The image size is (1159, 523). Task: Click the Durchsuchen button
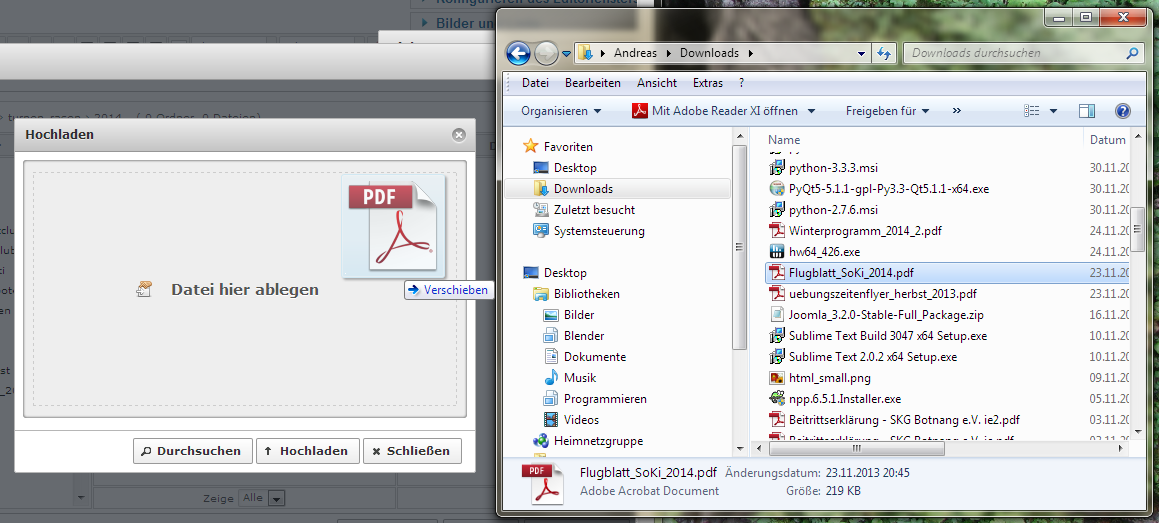click(x=192, y=451)
